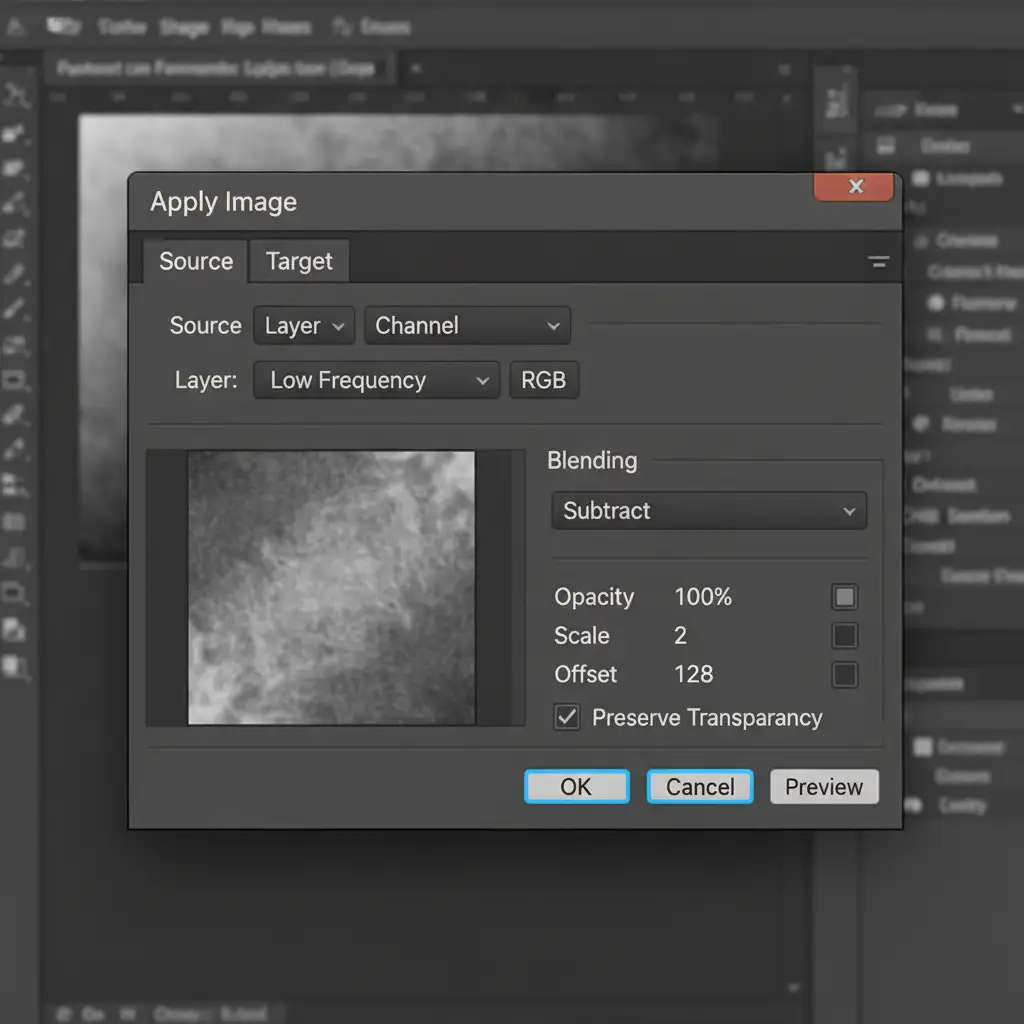Close the Apply Image dialog with the red X
Screen dimensions: 1024x1024
854,187
